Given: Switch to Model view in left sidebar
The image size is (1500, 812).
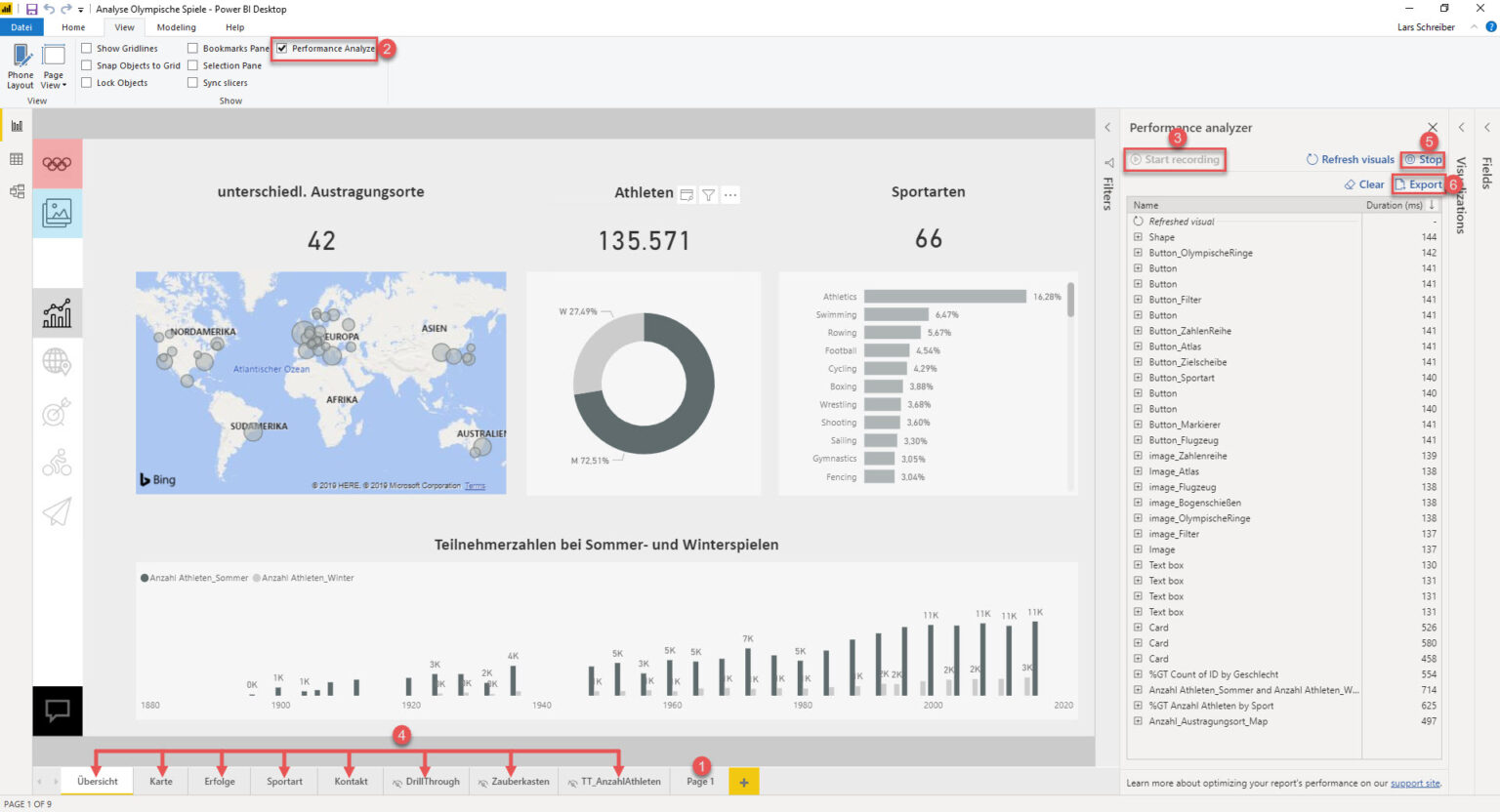Looking at the screenshot, I should tap(17, 190).
